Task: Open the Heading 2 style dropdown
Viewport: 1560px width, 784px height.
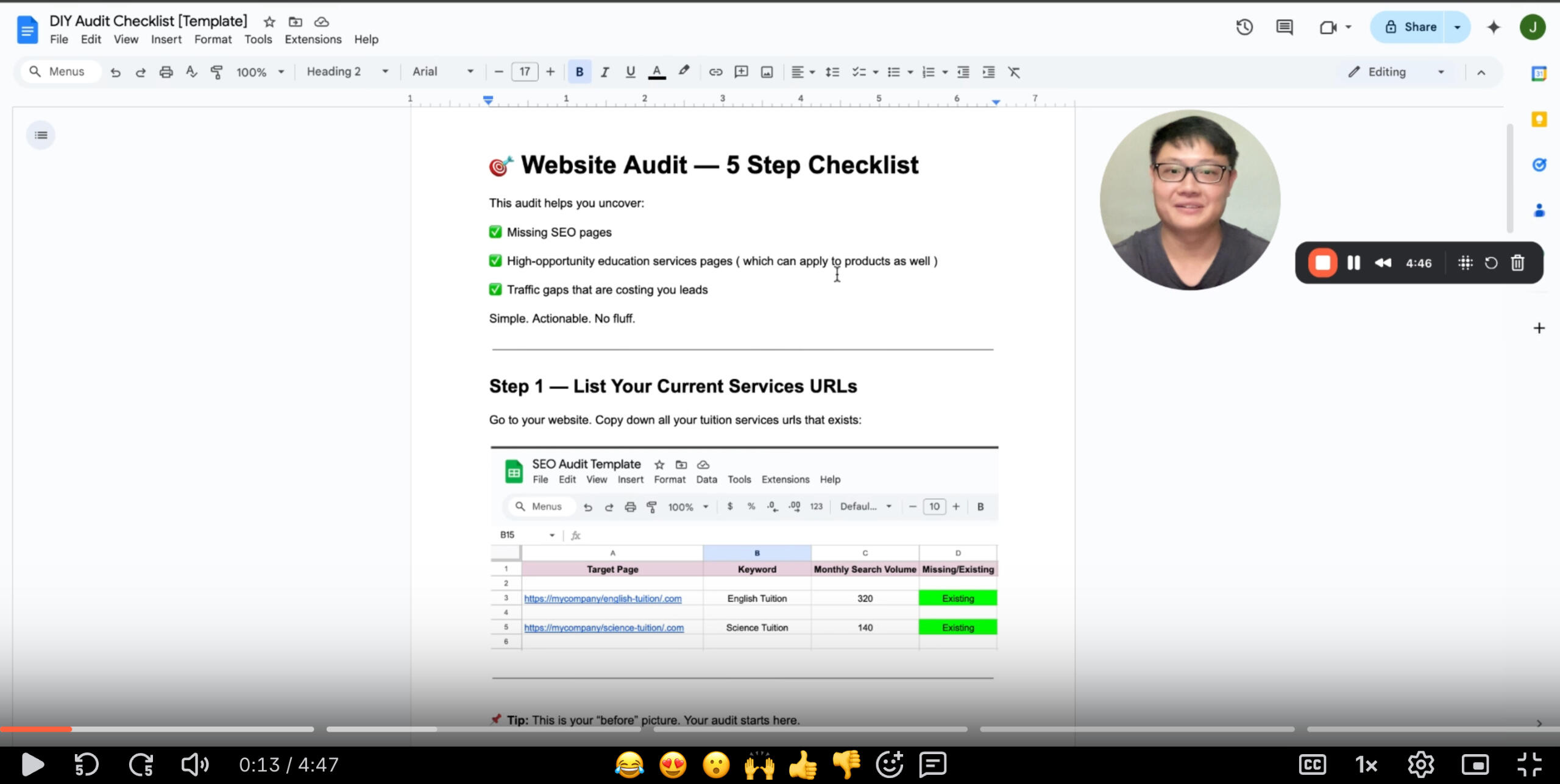Action: pyautogui.click(x=347, y=72)
